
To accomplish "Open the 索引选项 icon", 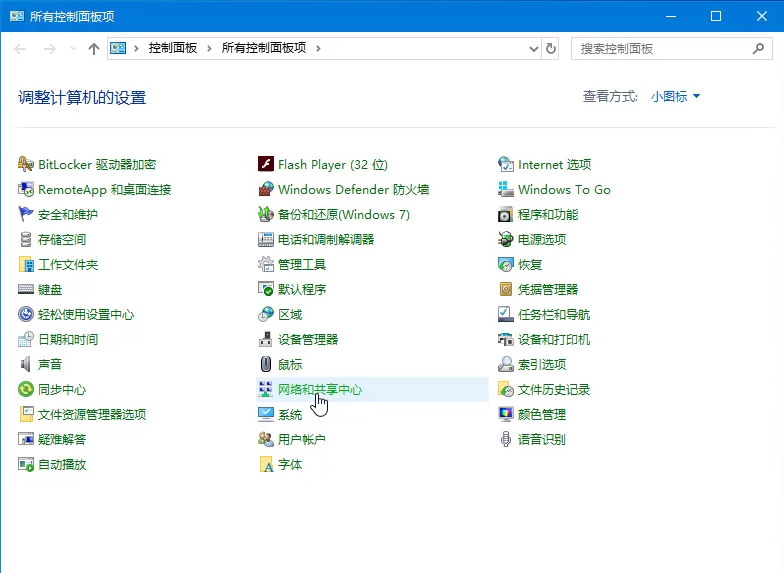I will click(x=506, y=364).
